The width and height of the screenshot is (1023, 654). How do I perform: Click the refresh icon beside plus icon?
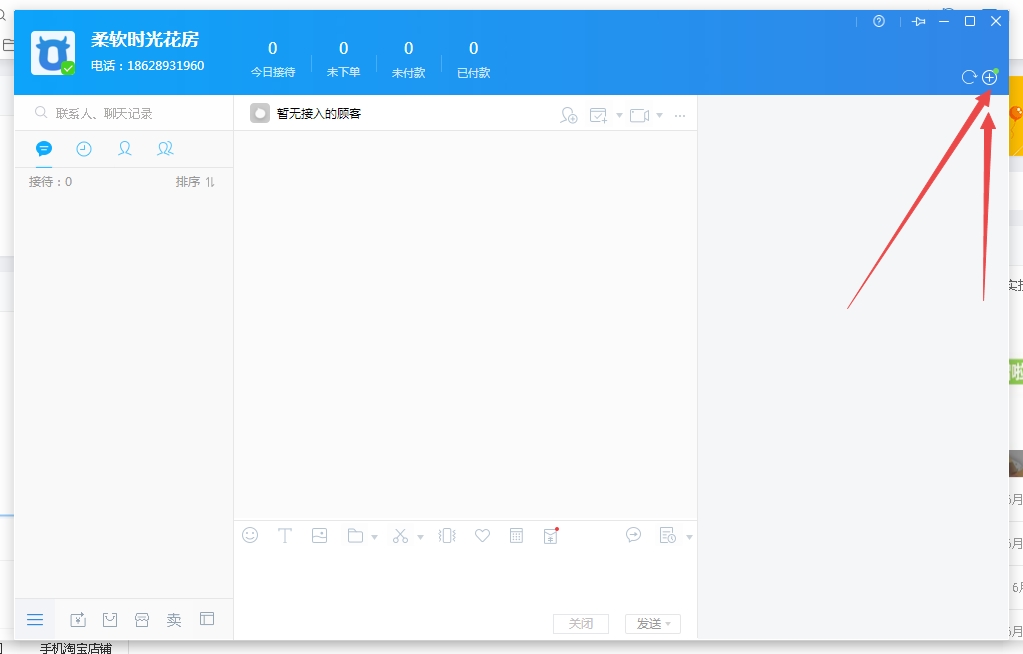pyautogui.click(x=968, y=77)
